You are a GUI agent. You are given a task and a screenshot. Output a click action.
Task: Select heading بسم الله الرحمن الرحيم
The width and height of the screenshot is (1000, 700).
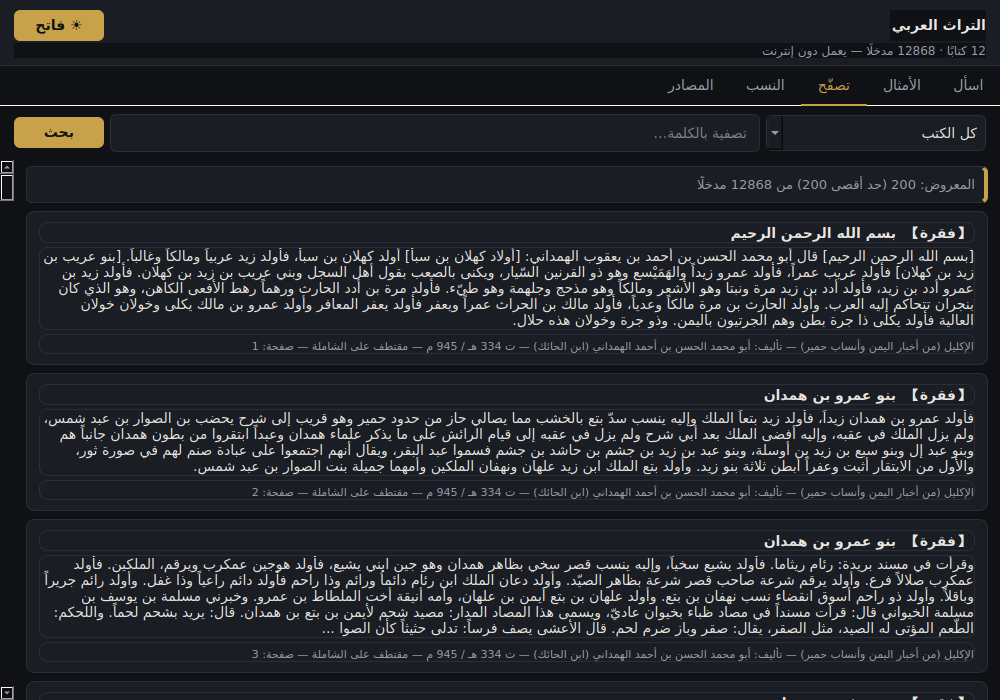pyautogui.click(x=813, y=233)
